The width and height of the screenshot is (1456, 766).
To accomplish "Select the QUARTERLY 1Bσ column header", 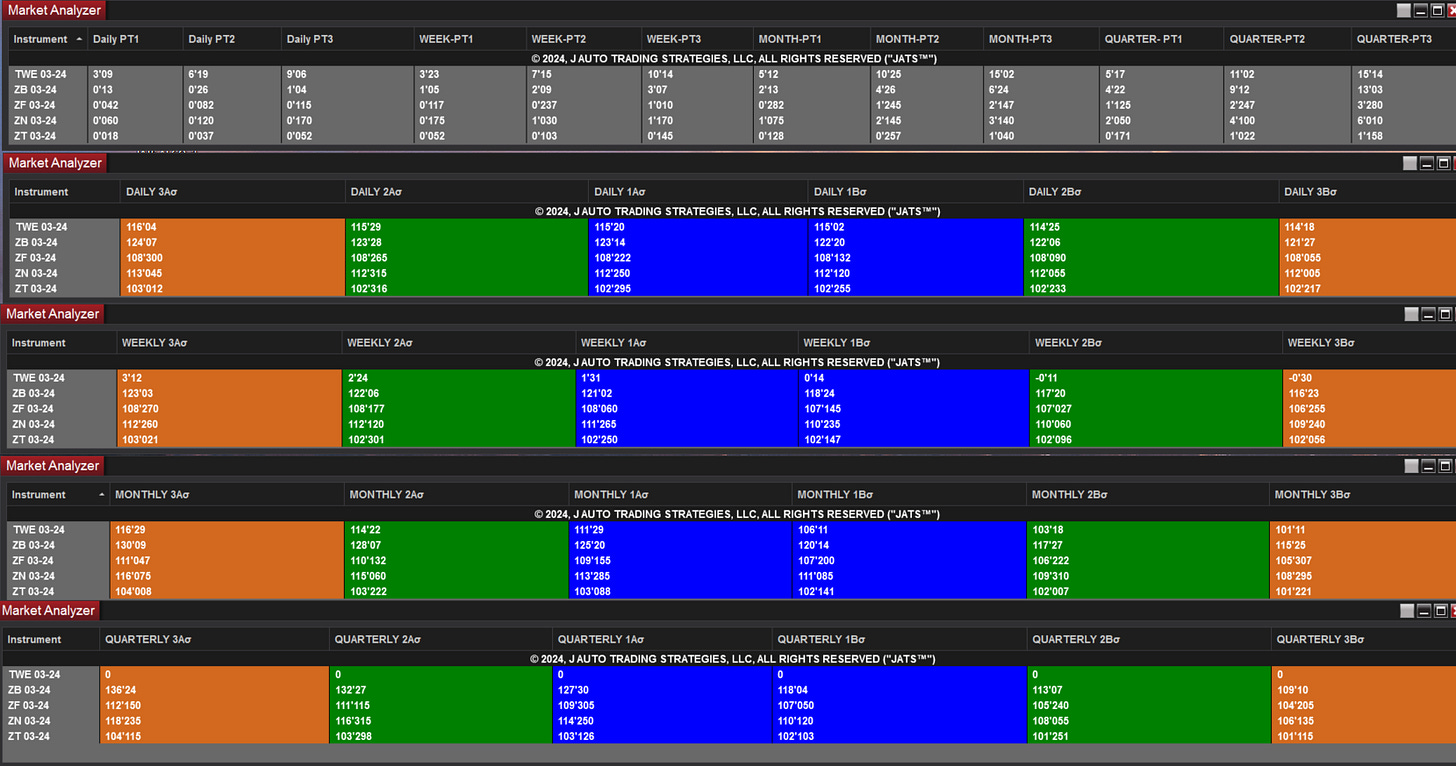I will pyautogui.click(x=899, y=639).
